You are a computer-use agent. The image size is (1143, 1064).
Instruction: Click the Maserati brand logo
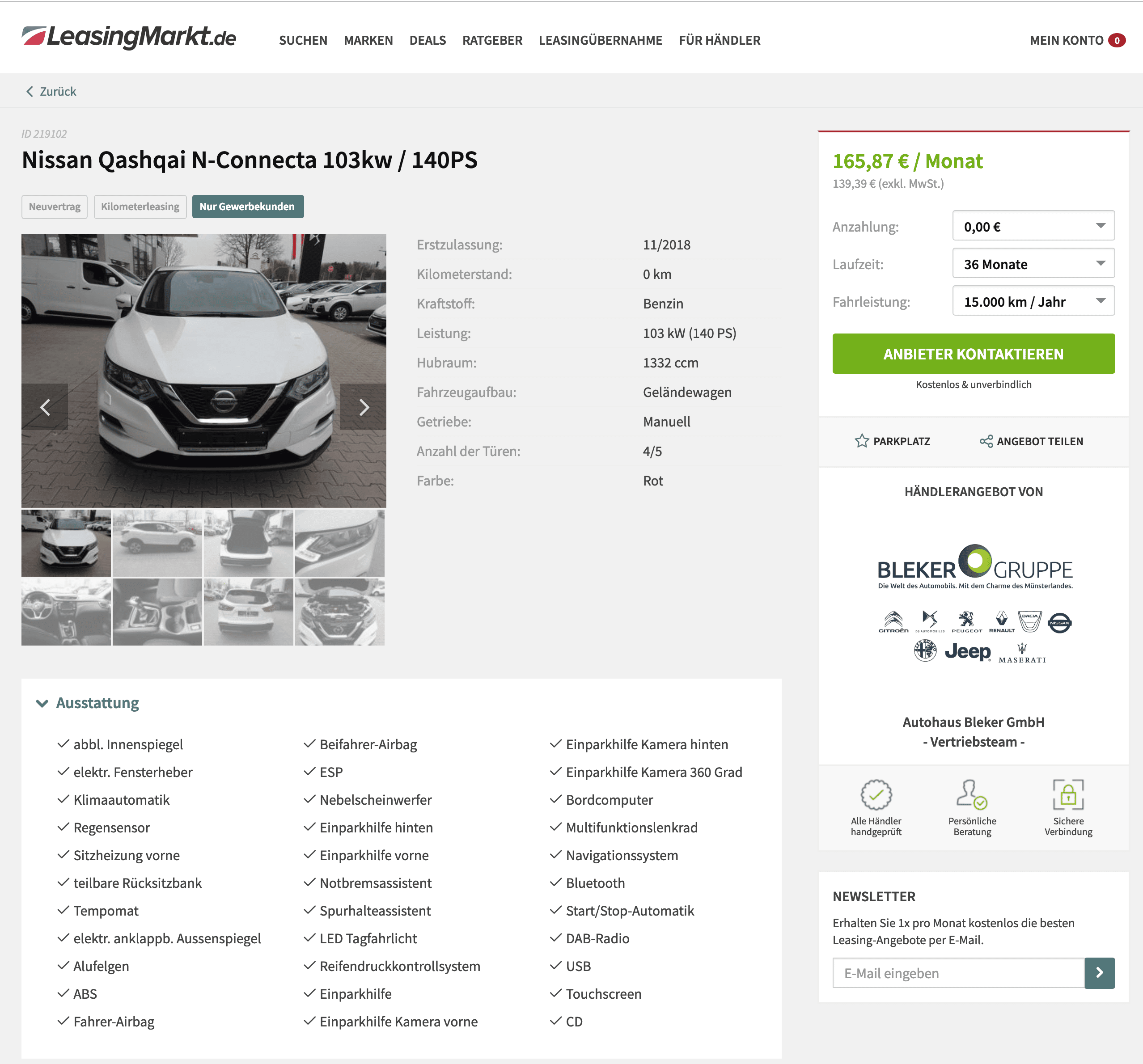tap(1022, 653)
